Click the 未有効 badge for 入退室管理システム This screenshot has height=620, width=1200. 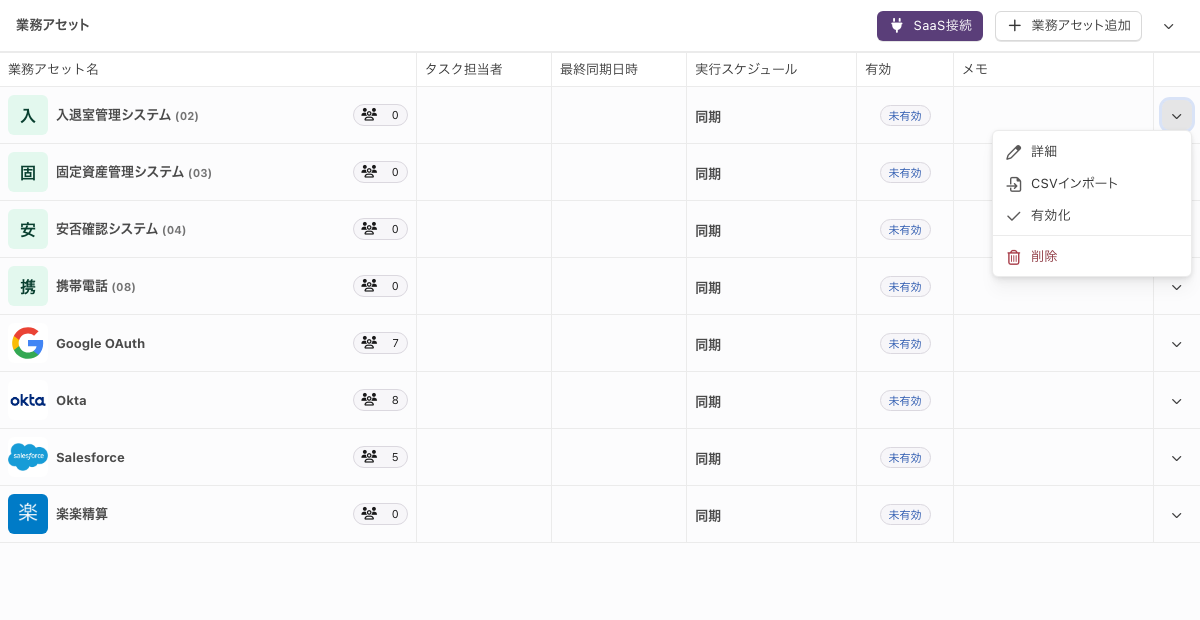(905, 116)
